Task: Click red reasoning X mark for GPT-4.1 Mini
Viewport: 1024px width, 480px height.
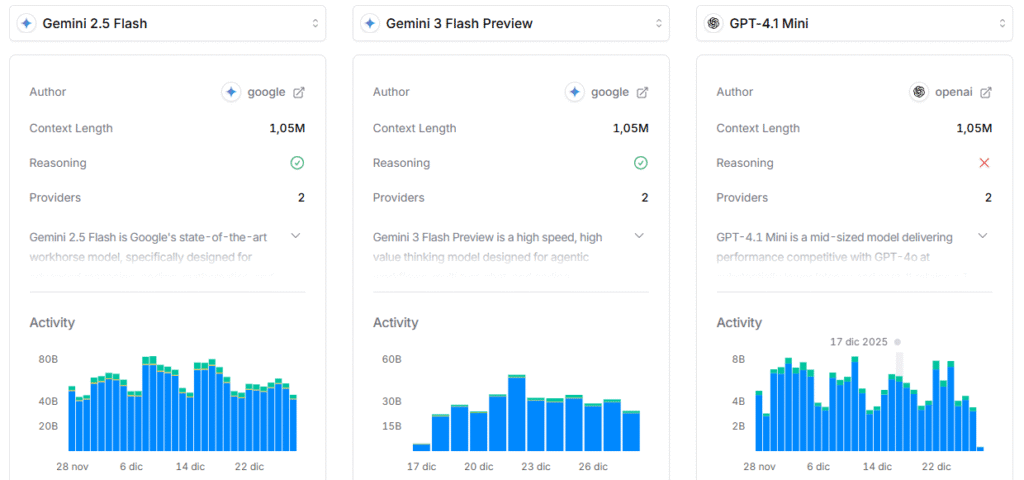Action: 984,163
